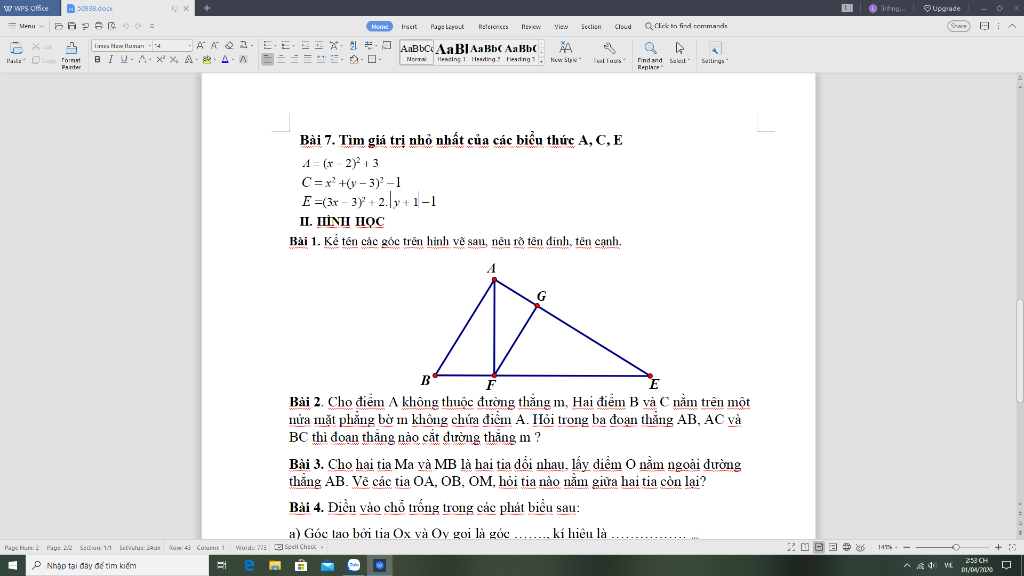Switch to the References tab

[x=493, y=27]
